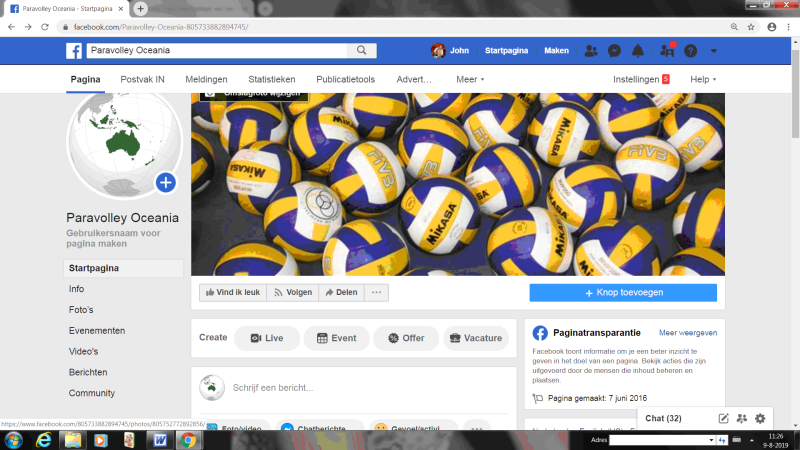
Task: Open Info in left sidebar
Action: point(77,289)
